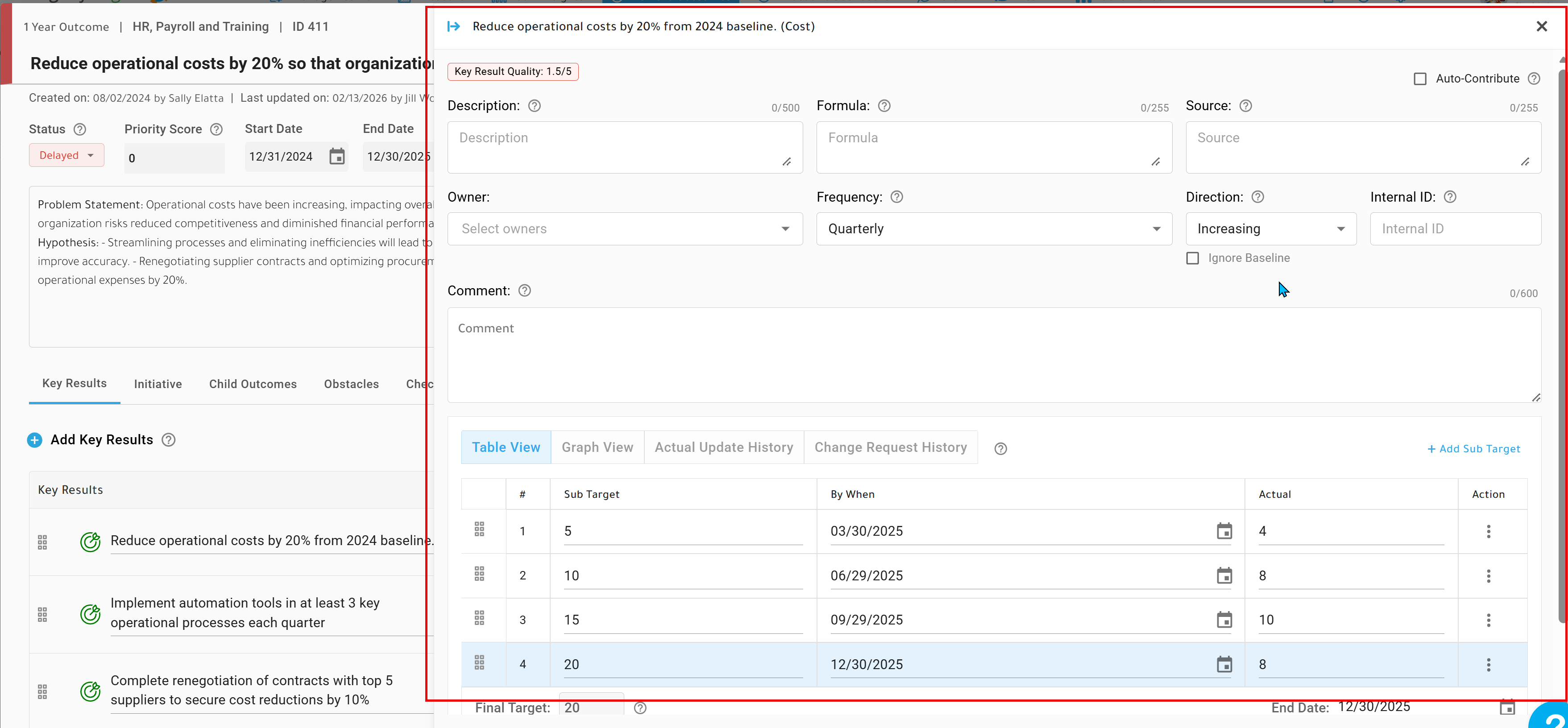Expand the Select owners dropdown
The width and height of the screenshot is (1568, 728).
(x=625, y=229)
